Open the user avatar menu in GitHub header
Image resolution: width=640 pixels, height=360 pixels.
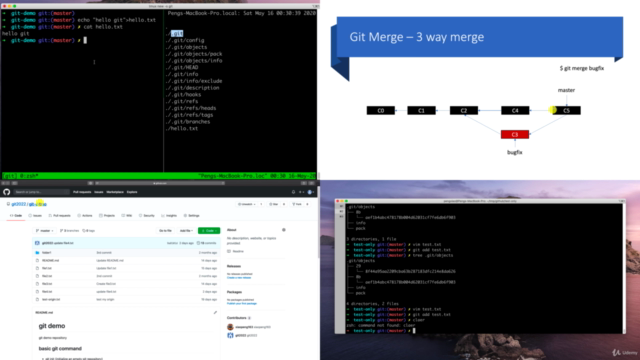coord(310,192)
